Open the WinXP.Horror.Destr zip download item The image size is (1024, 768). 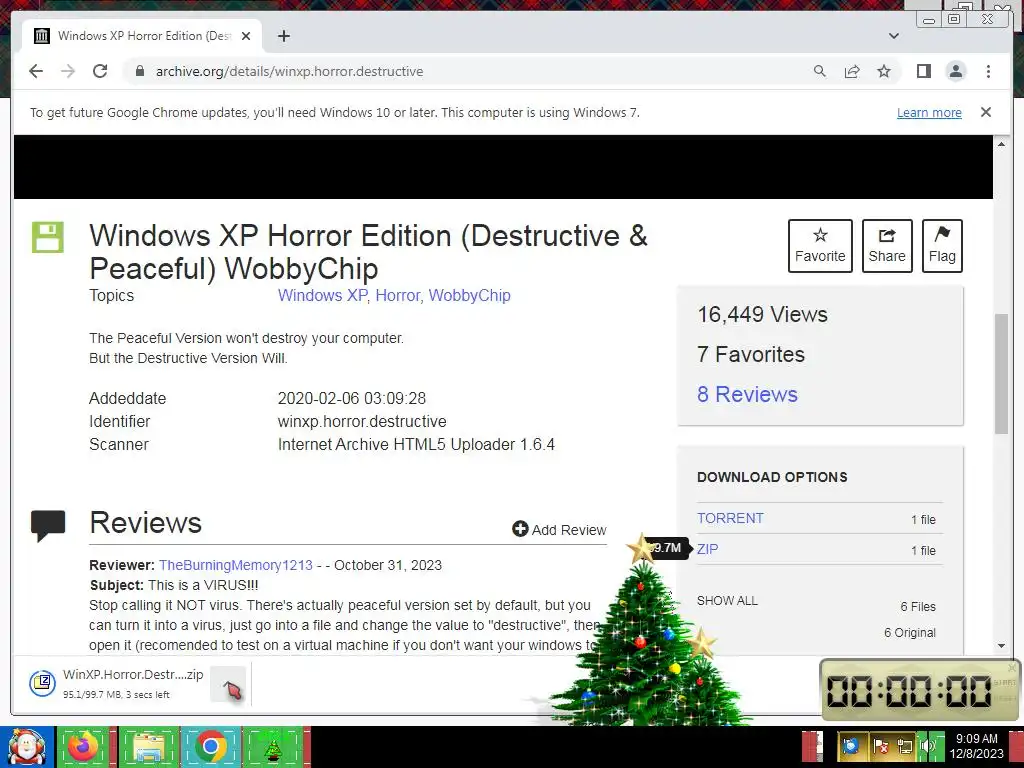point(118,684)
